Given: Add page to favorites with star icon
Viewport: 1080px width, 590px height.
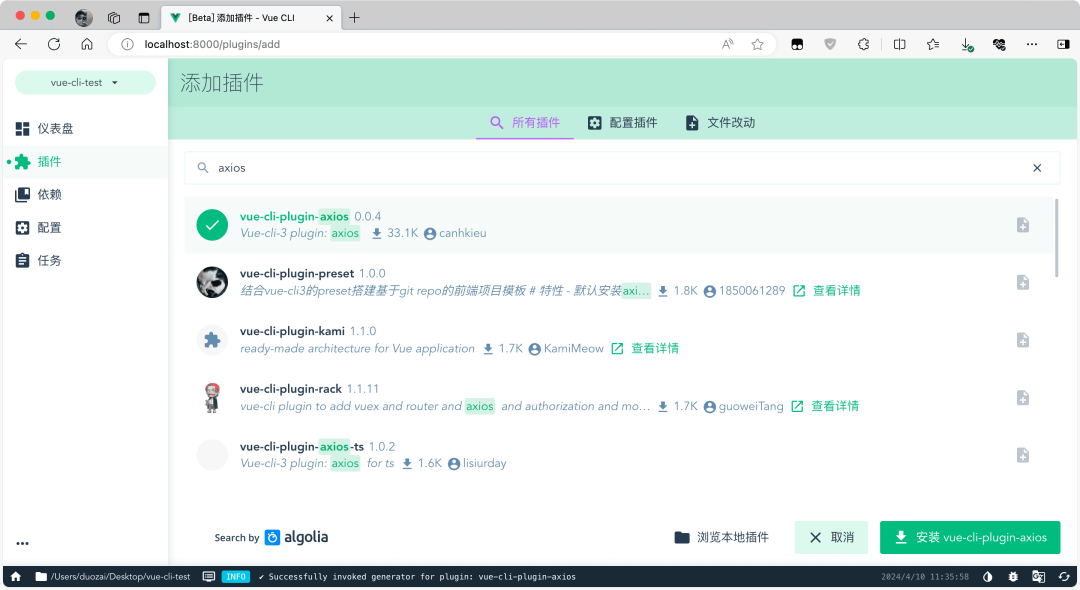Looking at the screenshot, I should pyautogui.click(x=758, y=44).
